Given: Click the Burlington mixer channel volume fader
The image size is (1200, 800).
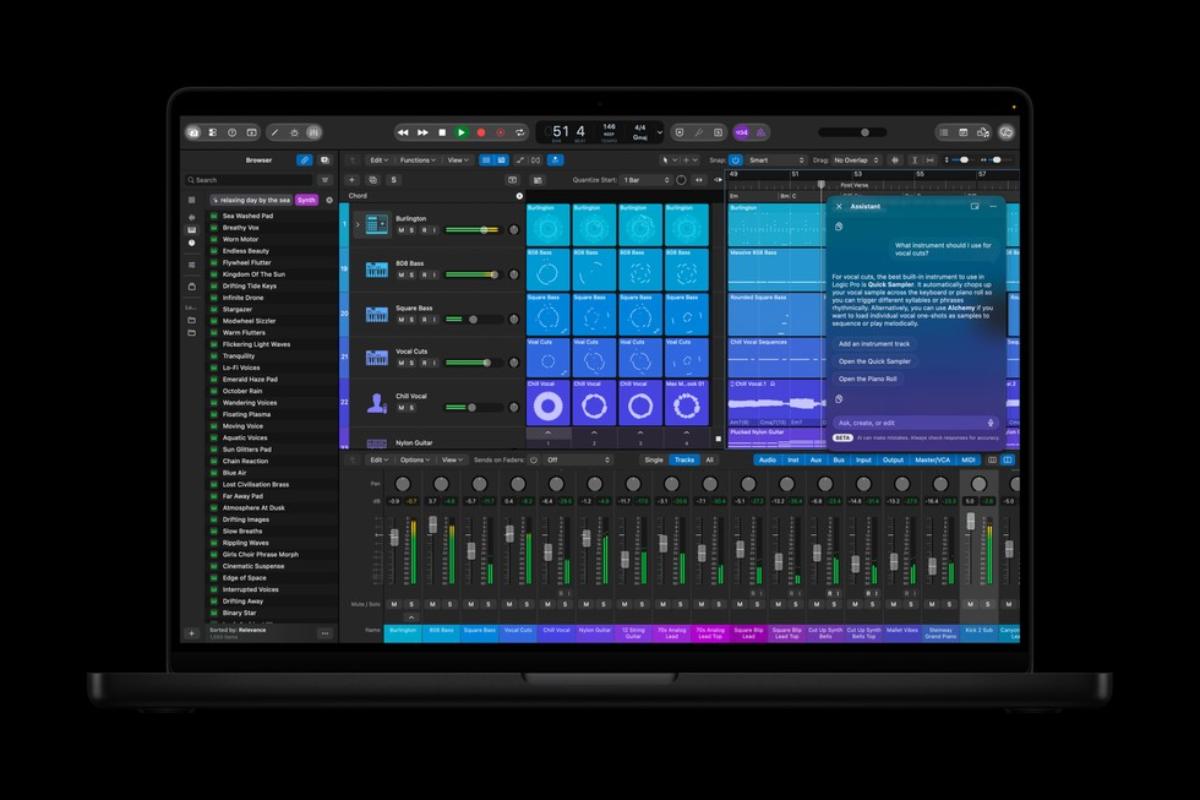Looking at the screenshot, I should [x=394, y=538].
